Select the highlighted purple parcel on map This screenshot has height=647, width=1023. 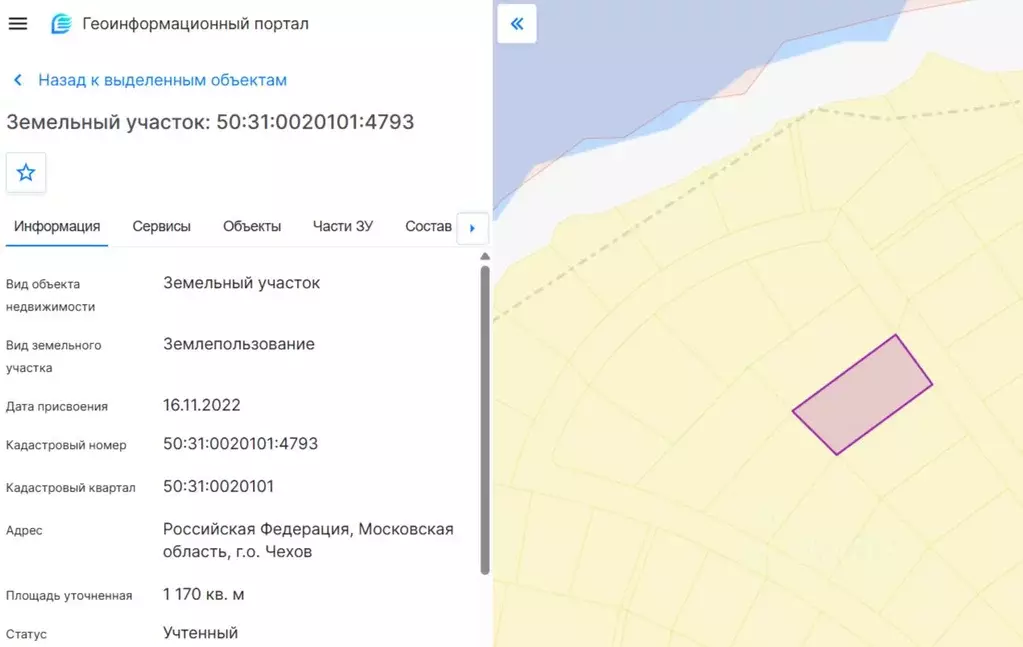pyautogui.click(x=862, y=395)
